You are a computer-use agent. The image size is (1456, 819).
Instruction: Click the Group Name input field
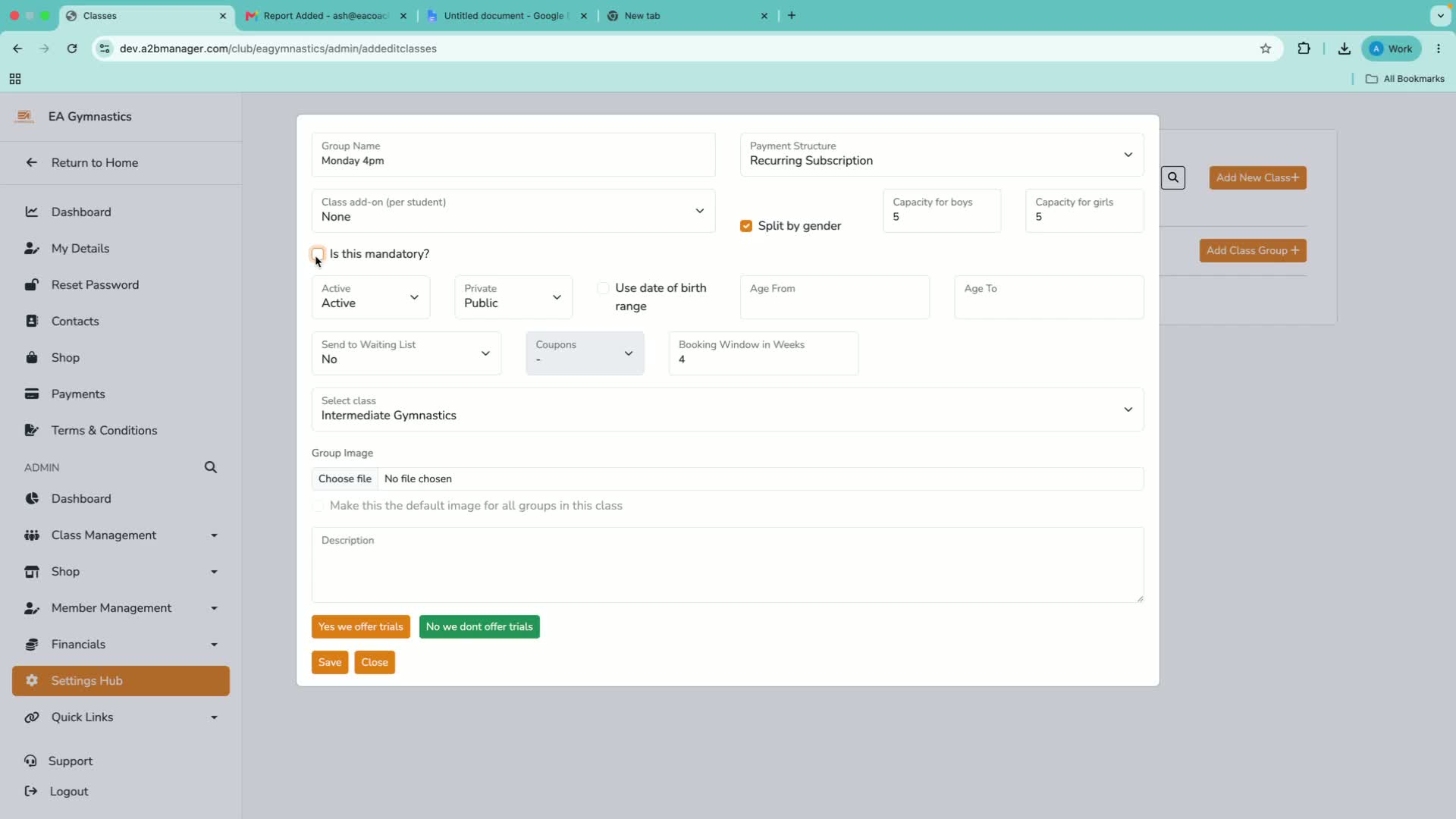pyautogui.click(x=513, y=155)
